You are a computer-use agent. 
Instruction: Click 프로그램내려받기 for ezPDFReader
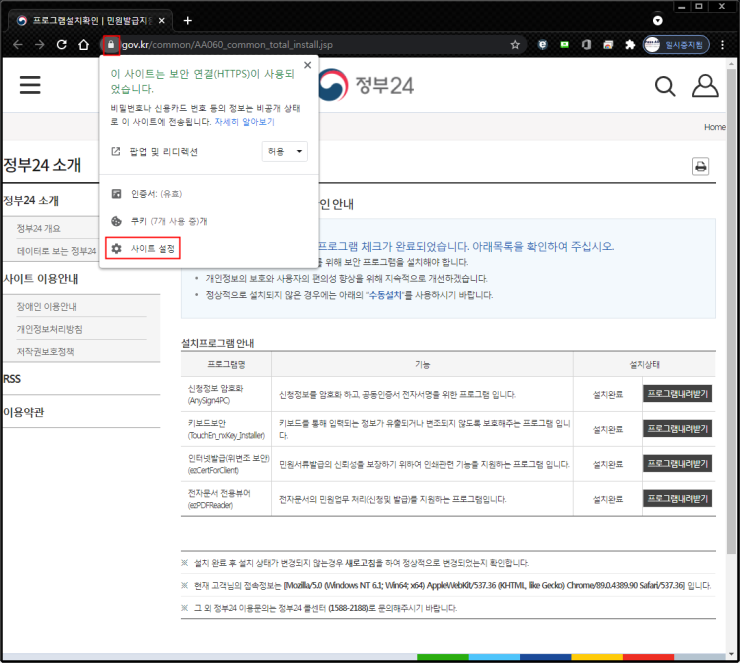pyautogui.click(x=677, y=498)
